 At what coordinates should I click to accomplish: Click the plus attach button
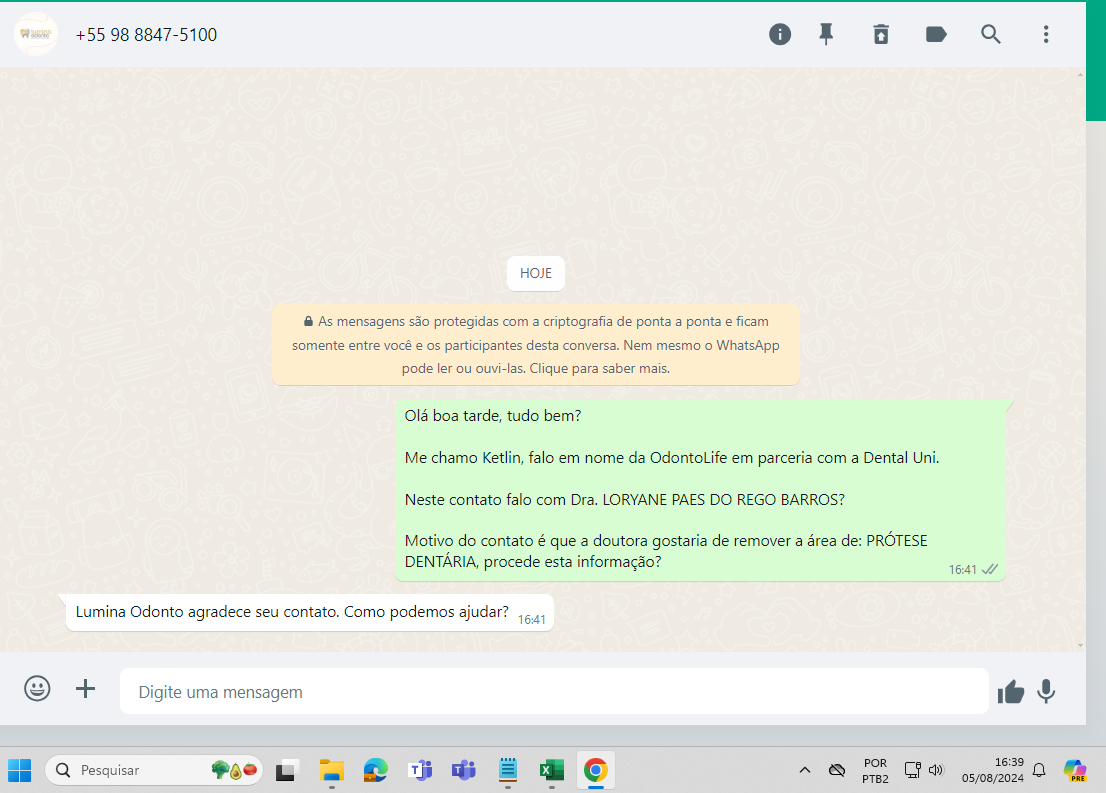(x=85, y=688)
